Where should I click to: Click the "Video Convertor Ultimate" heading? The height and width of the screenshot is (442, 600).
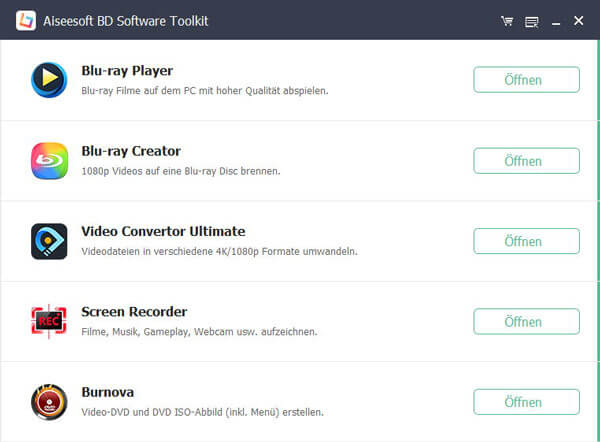[x=163, y=231]
